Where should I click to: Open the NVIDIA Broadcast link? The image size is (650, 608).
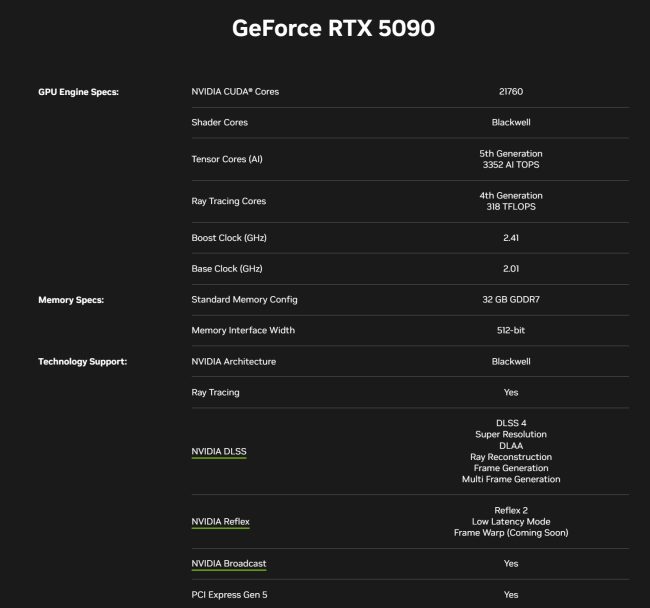point(229,564)
